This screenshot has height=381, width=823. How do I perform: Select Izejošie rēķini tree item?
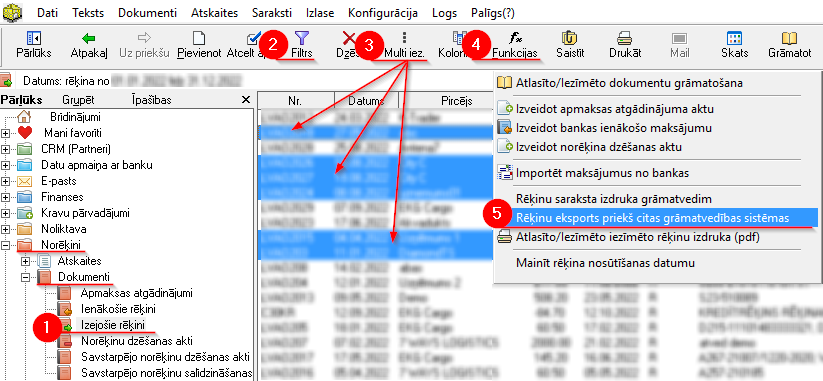tap(113, 325)
